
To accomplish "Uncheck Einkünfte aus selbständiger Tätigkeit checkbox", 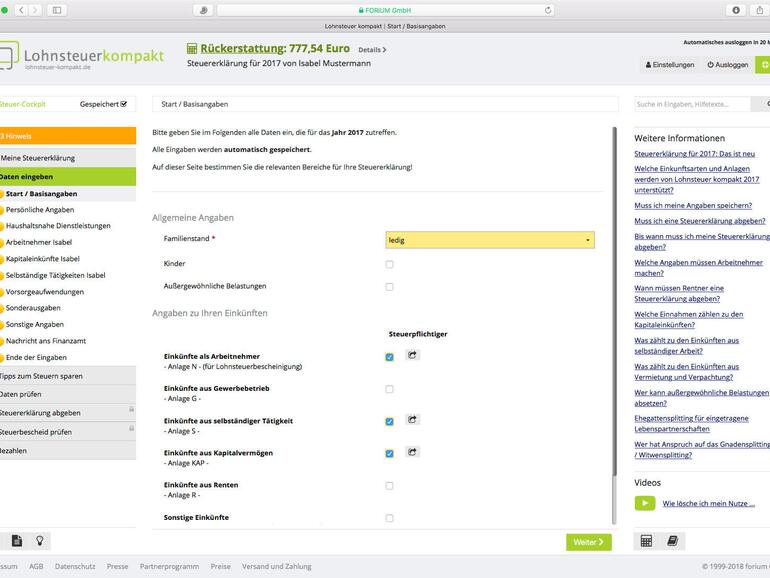I will [x=389, y=421].
